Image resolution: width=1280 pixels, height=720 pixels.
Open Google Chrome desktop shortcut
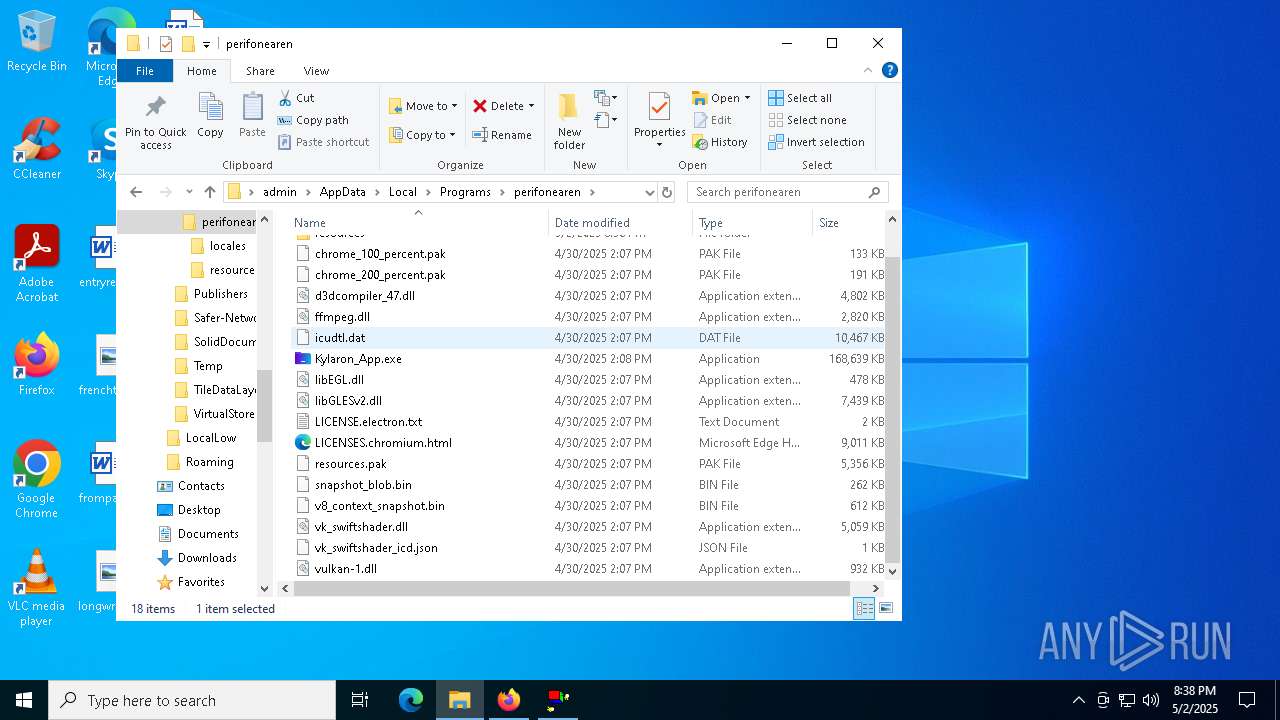(36, 480)
